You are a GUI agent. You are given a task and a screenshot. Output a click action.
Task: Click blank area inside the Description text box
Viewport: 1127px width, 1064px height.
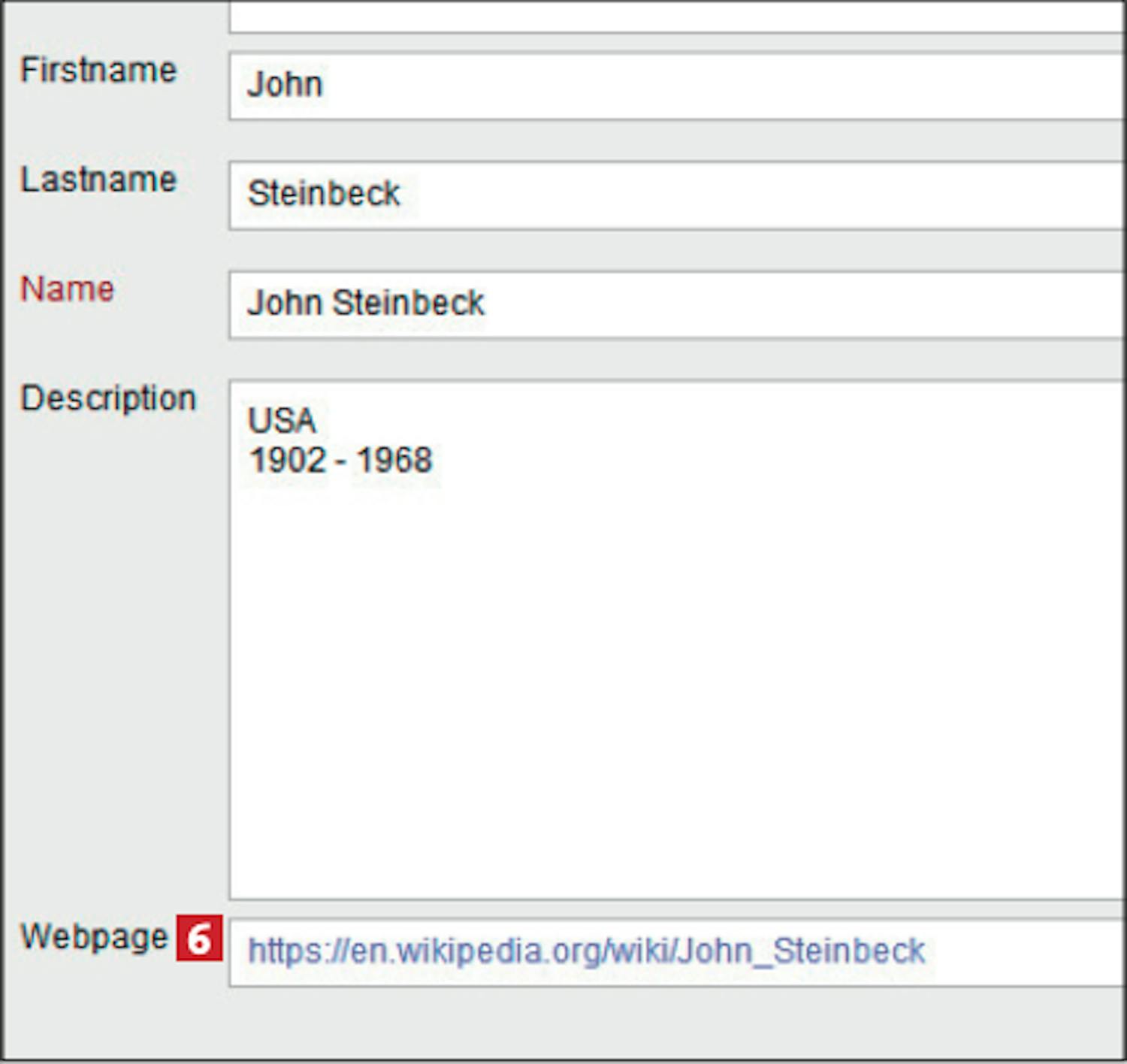click(x=676, y=676)
